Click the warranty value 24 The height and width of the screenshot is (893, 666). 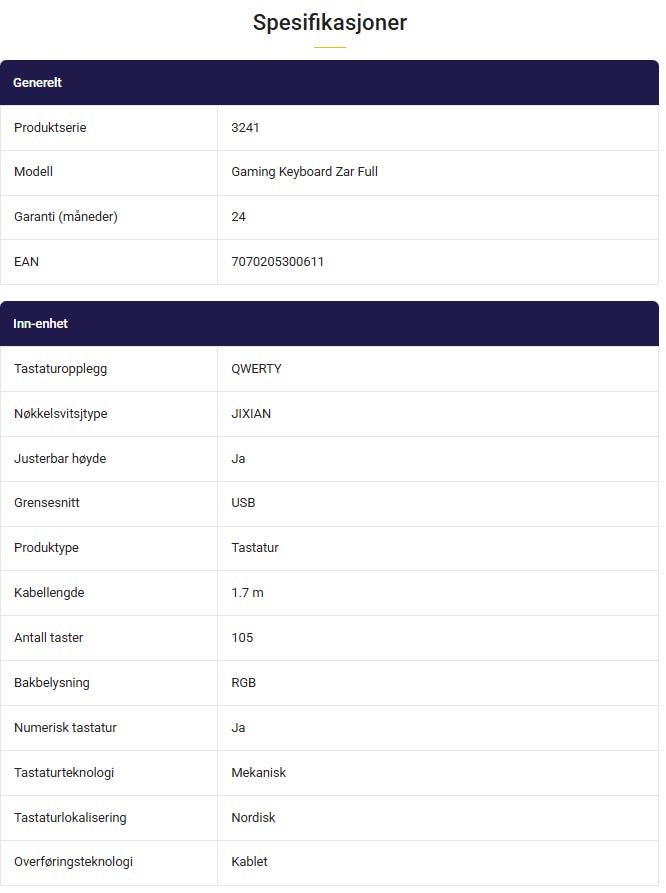[238, 217]
